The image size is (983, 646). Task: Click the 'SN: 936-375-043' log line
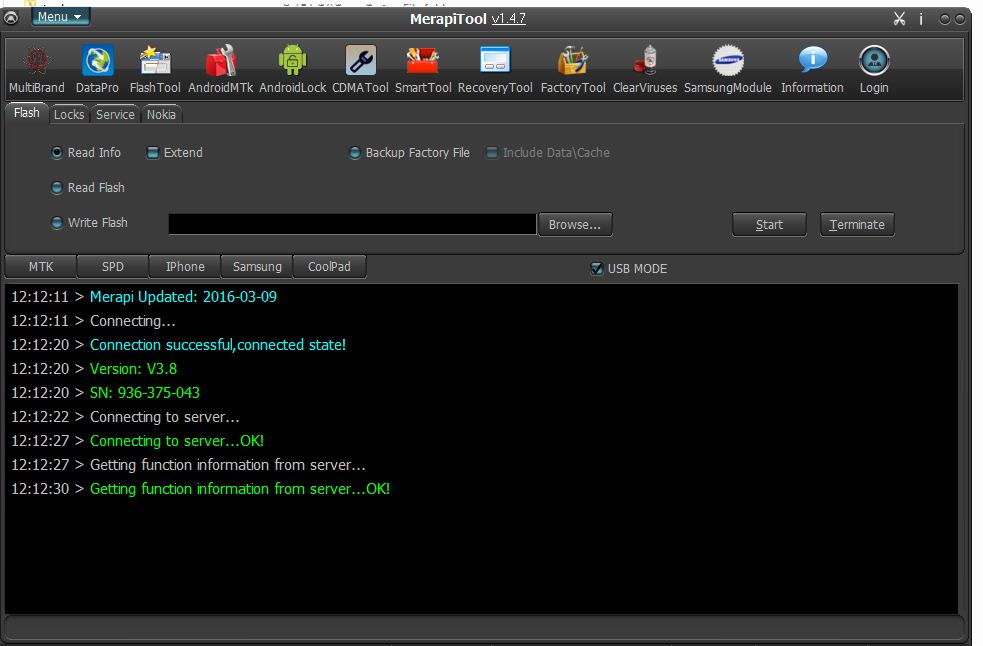(x=145, y=393)
